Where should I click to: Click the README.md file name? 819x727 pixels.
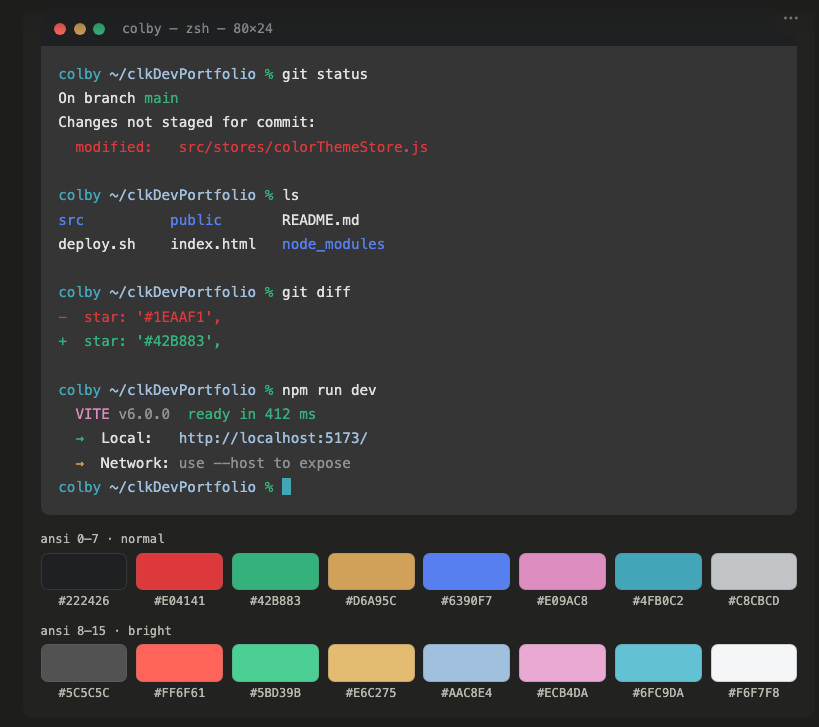(321, 220)
